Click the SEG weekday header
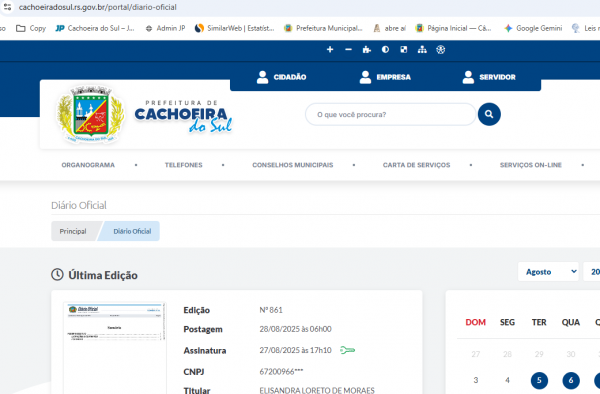Image resolution: width=600 pixels, height=394 pixels. point(507,322)
